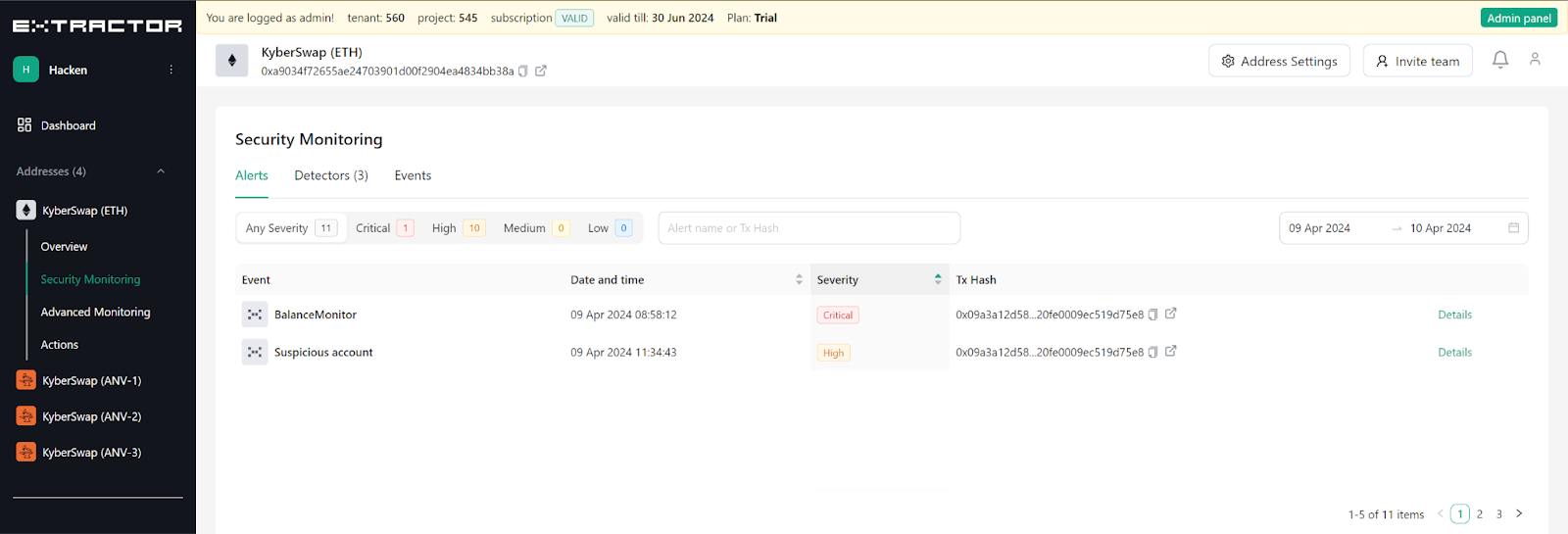Go to next page arrow
1568x534 pixels.
[x=1519, y=513]
